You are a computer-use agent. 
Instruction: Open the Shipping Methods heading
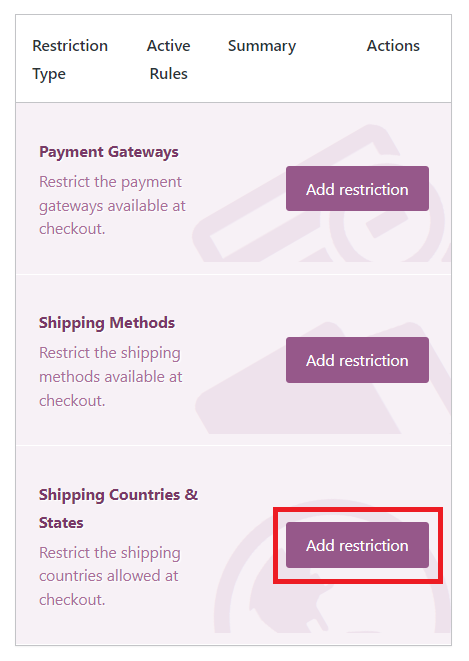107,323
